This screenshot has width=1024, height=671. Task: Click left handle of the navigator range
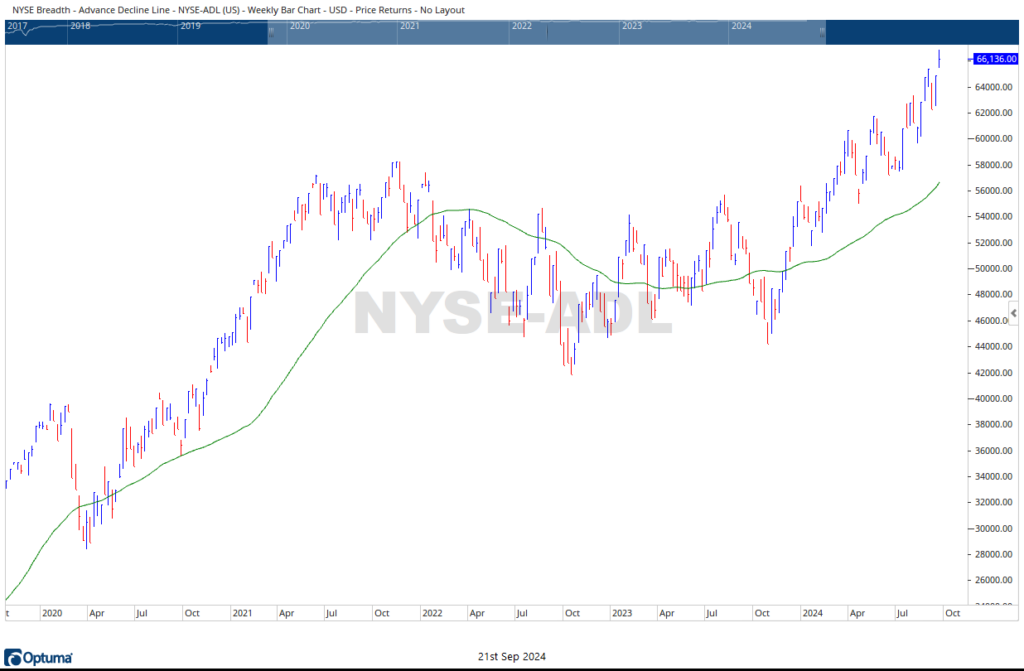coord(270,33)
